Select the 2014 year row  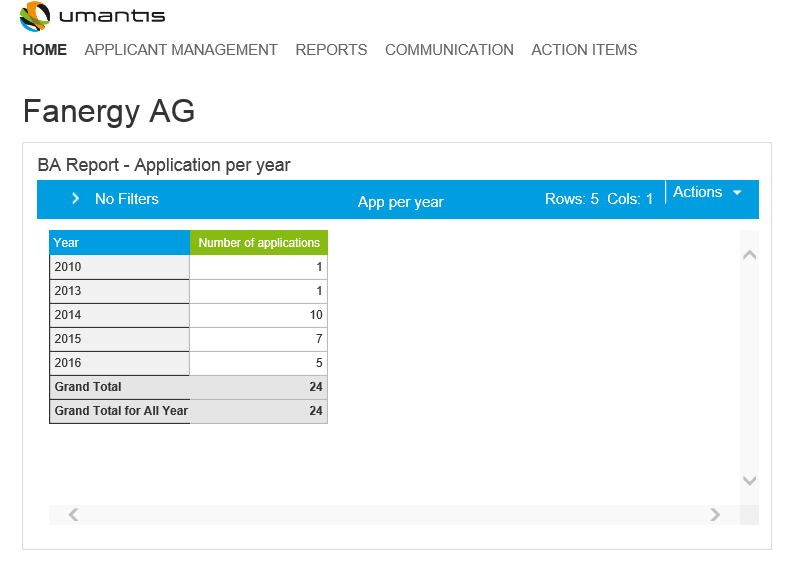(119, 315)
